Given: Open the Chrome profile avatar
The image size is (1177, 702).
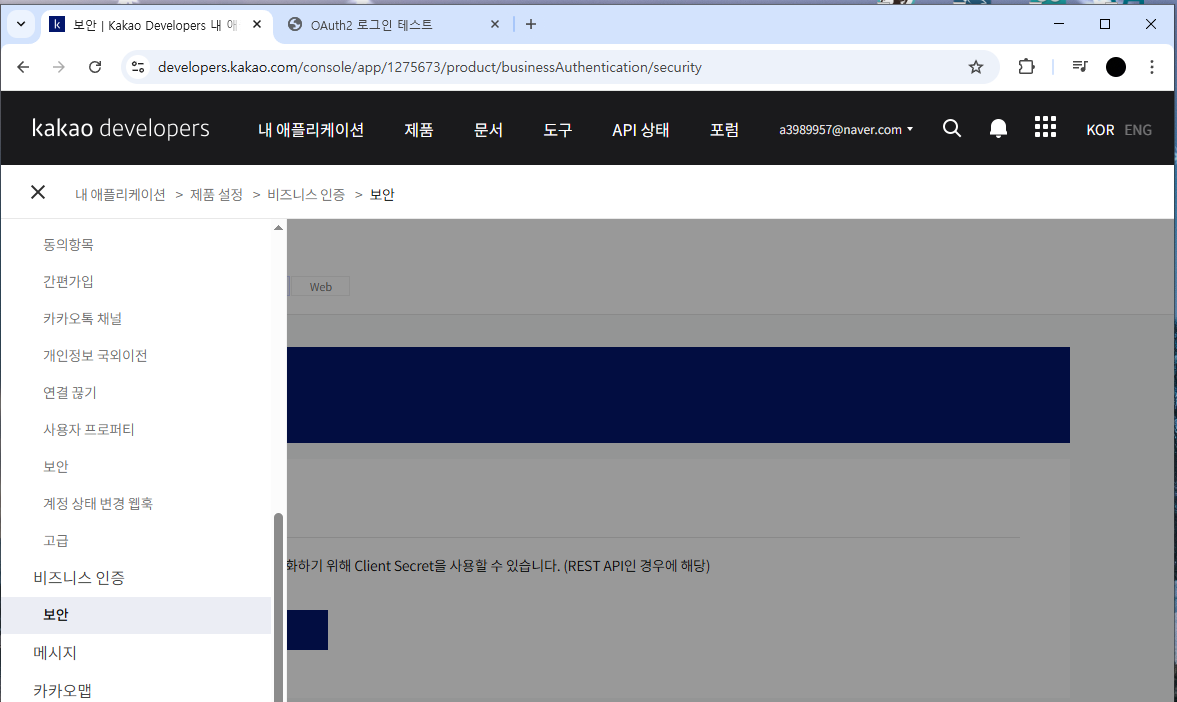Looking at the screenshot, I should coord(1116,67).
